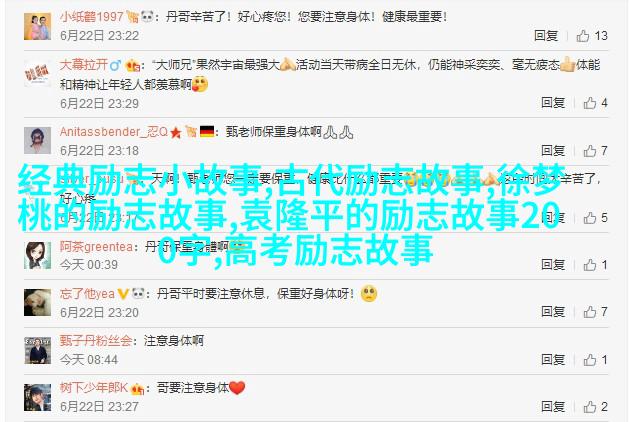Like 阿茶greentea's comment

click(x=589, y=264)
